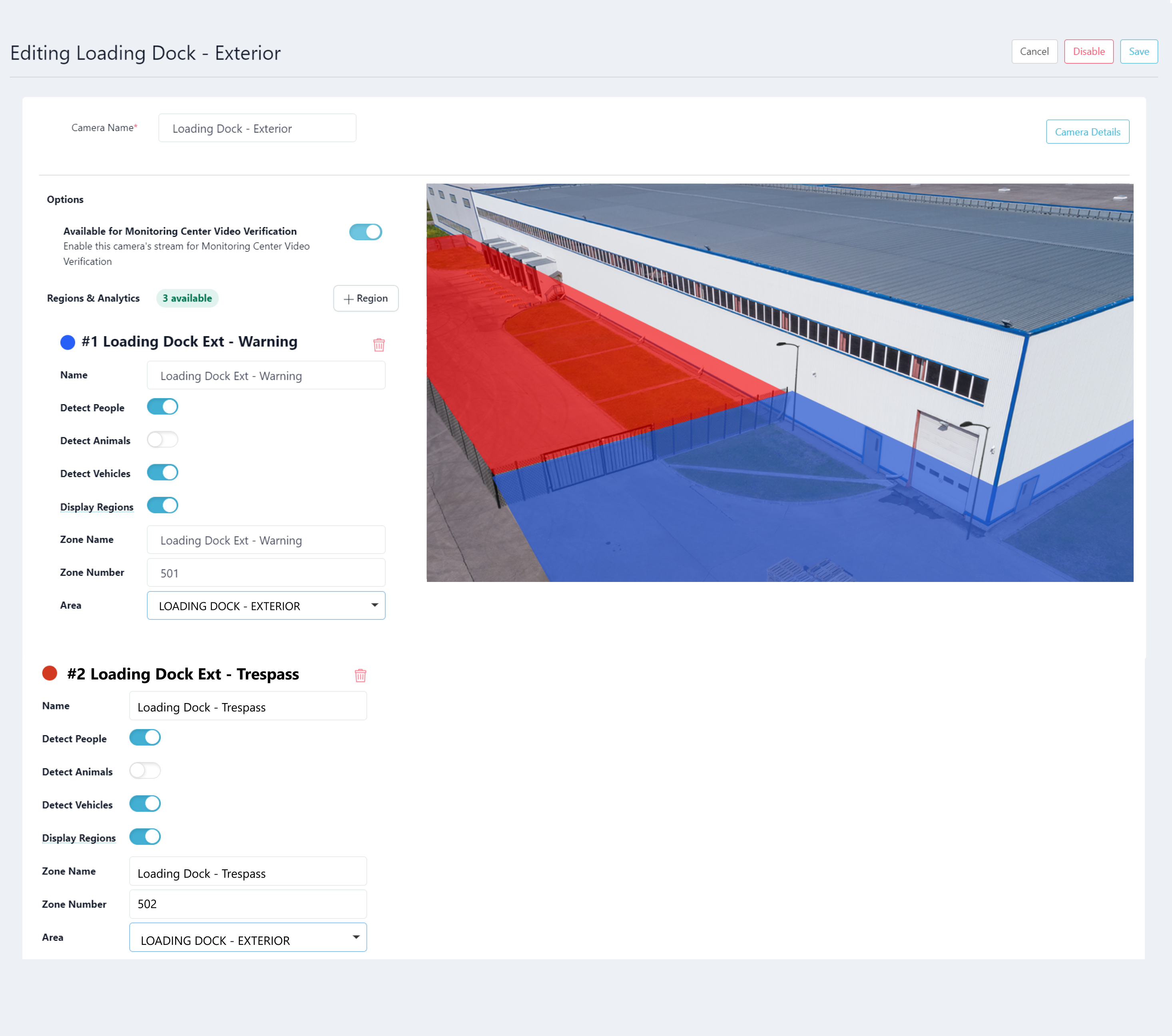The height and width of the screenshot is (1036, 1172).
Task: Click the 3 available badge
Action: (187, 298)
